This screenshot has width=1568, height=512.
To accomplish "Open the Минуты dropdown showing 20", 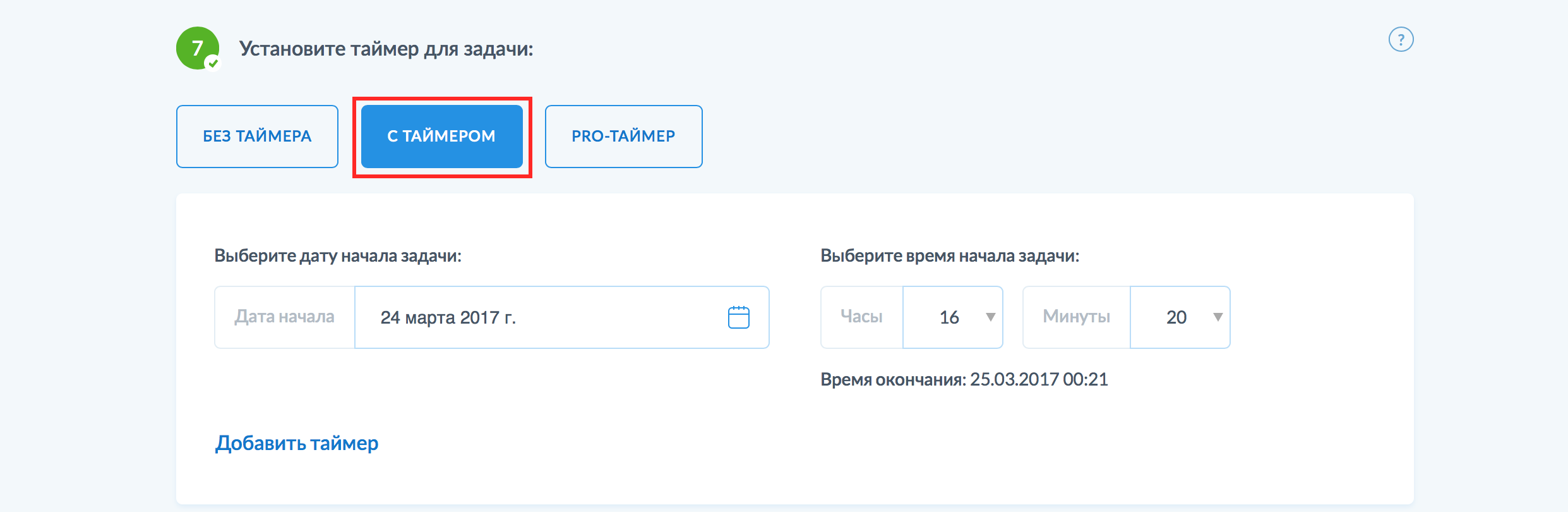I will click(x=1180, y=317).
